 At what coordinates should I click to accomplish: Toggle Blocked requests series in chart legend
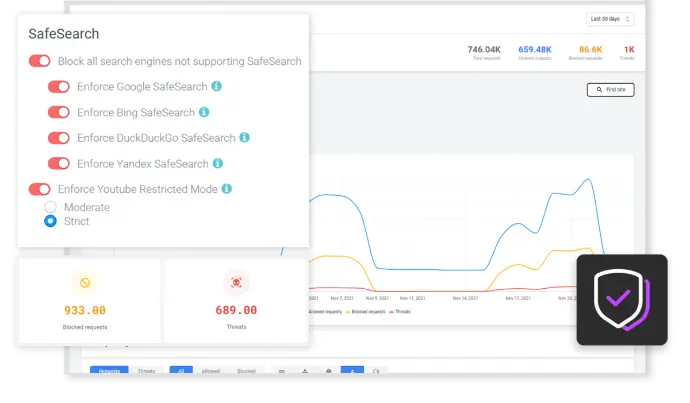(365, 311)
